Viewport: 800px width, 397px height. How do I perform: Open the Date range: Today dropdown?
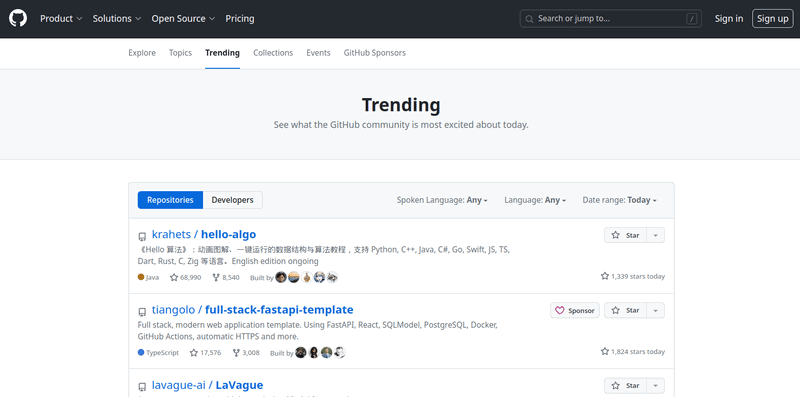point(619,200)
